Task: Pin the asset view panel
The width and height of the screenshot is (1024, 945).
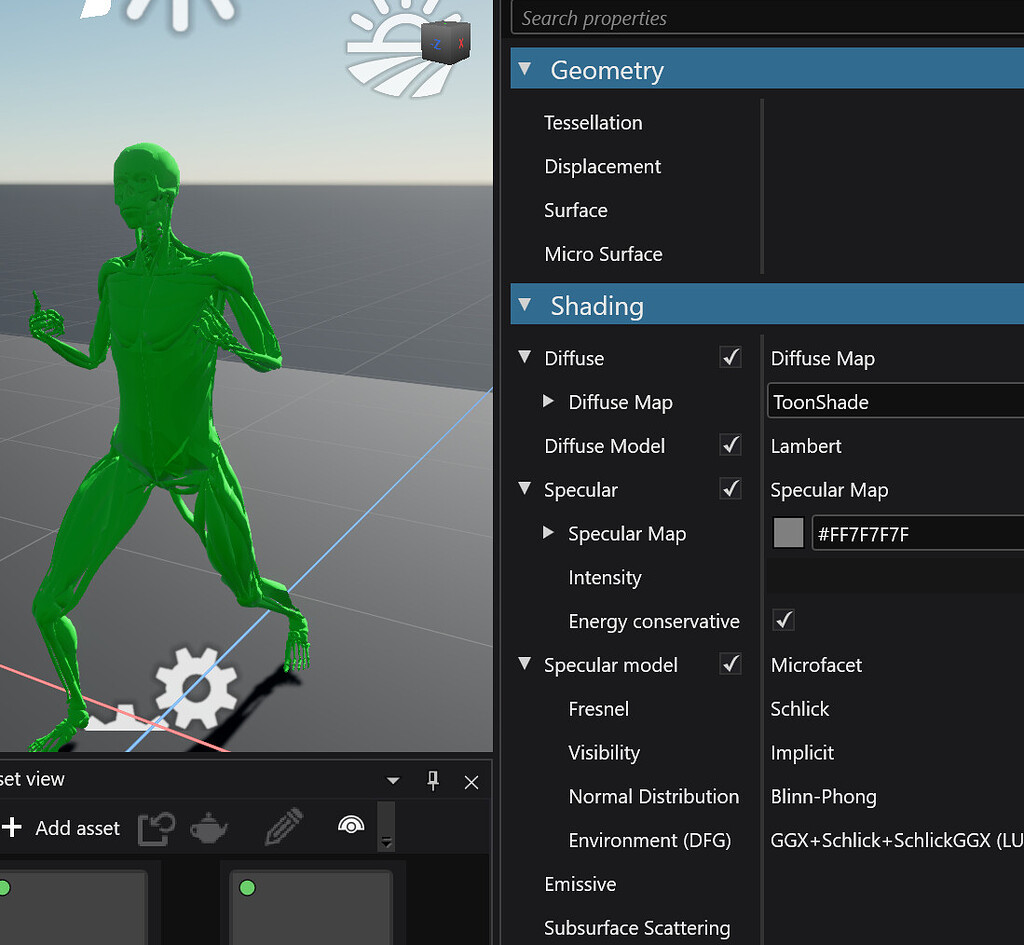Action: click(433, 782)
